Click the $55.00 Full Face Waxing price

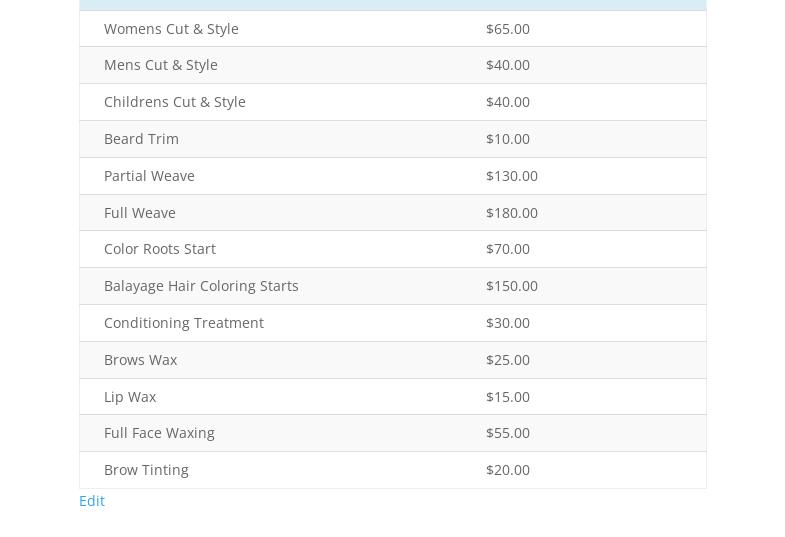(x=508, y=433)
